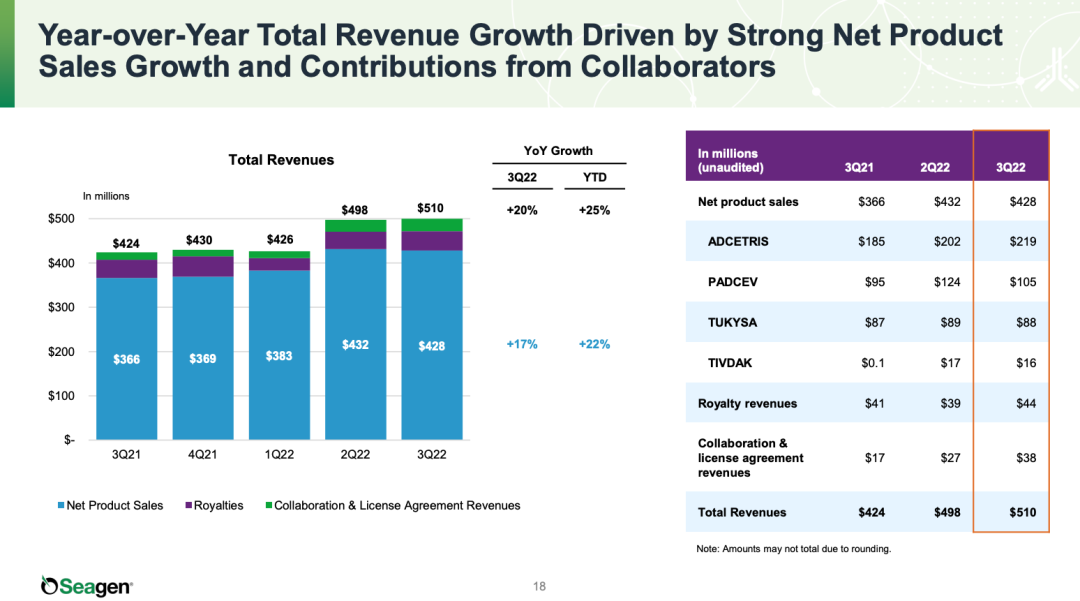The image size is (1080, 601).
Task: Click the "2Q22" column header in the table
Action: point(935,167)
